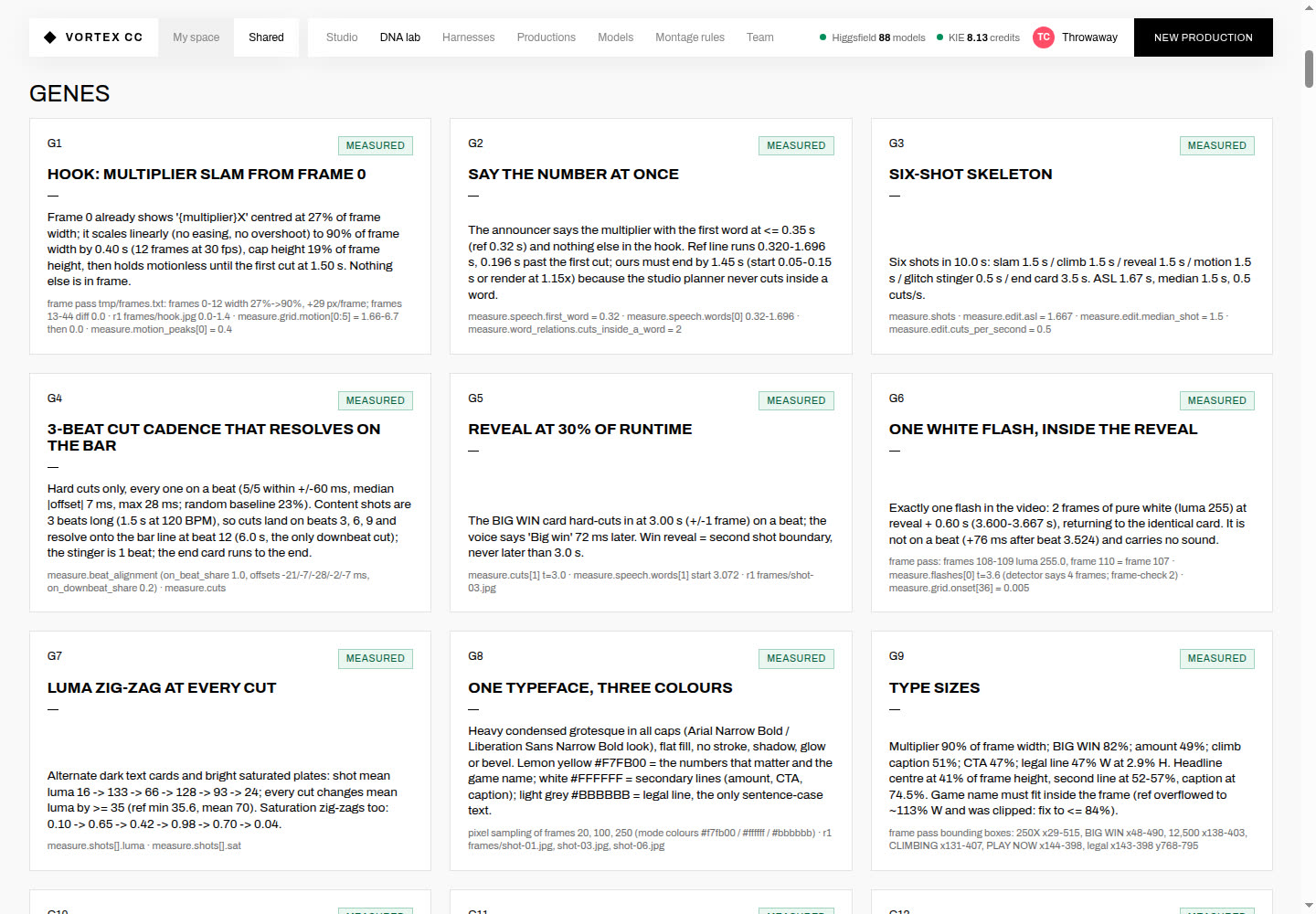
Task: Click the green Higgsfield status dot
Action: click(x=822, y=37)
